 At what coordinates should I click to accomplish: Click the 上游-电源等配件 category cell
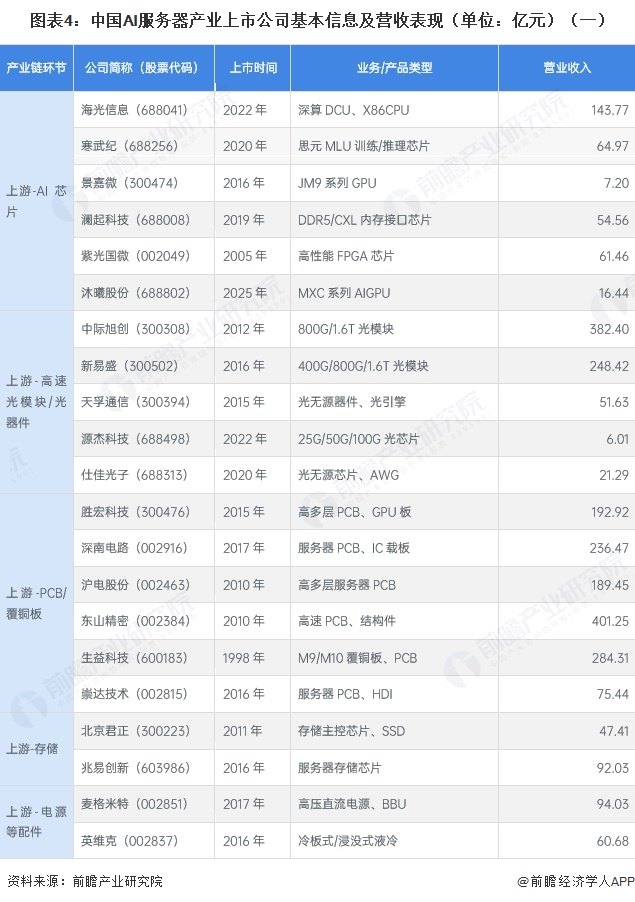36,822
